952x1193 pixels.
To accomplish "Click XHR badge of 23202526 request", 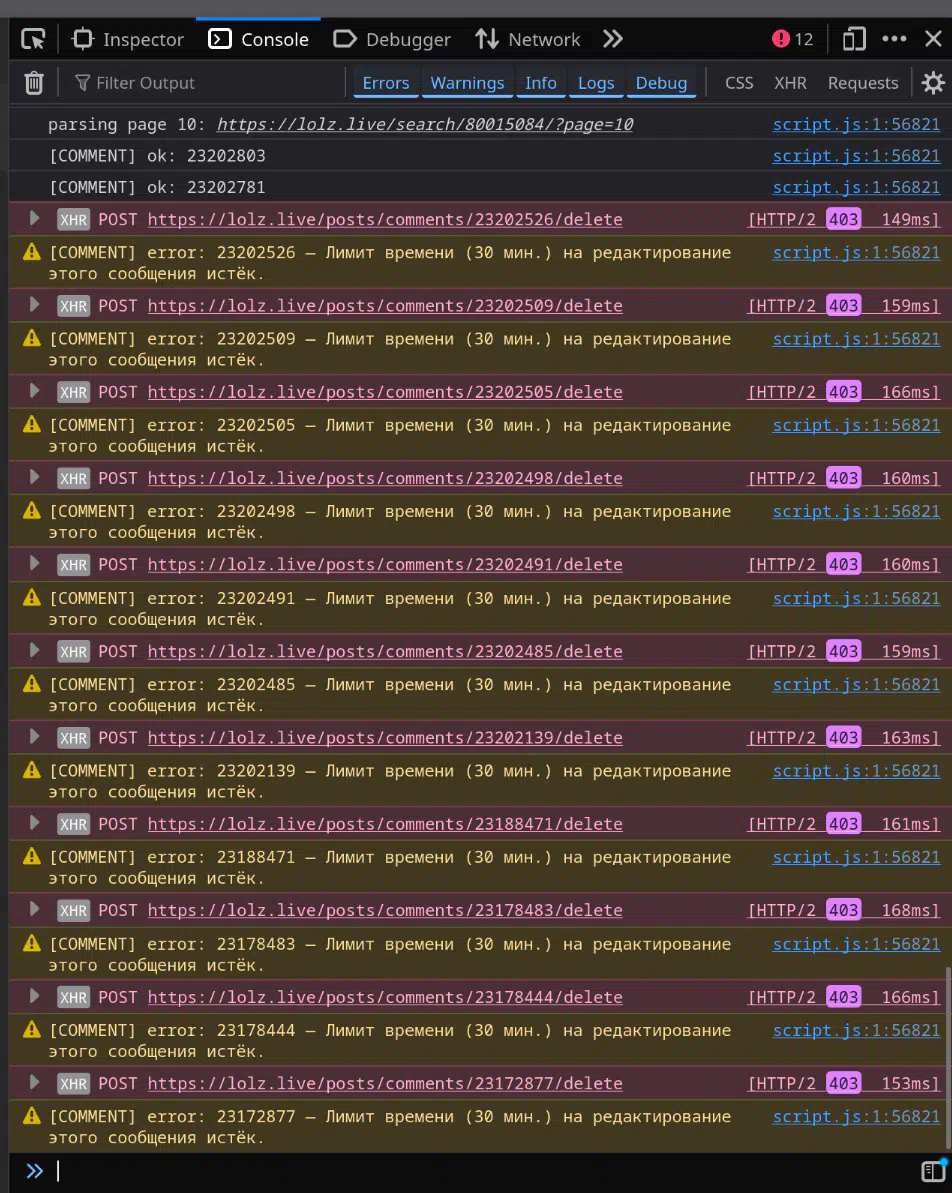I will click(73, 220).
